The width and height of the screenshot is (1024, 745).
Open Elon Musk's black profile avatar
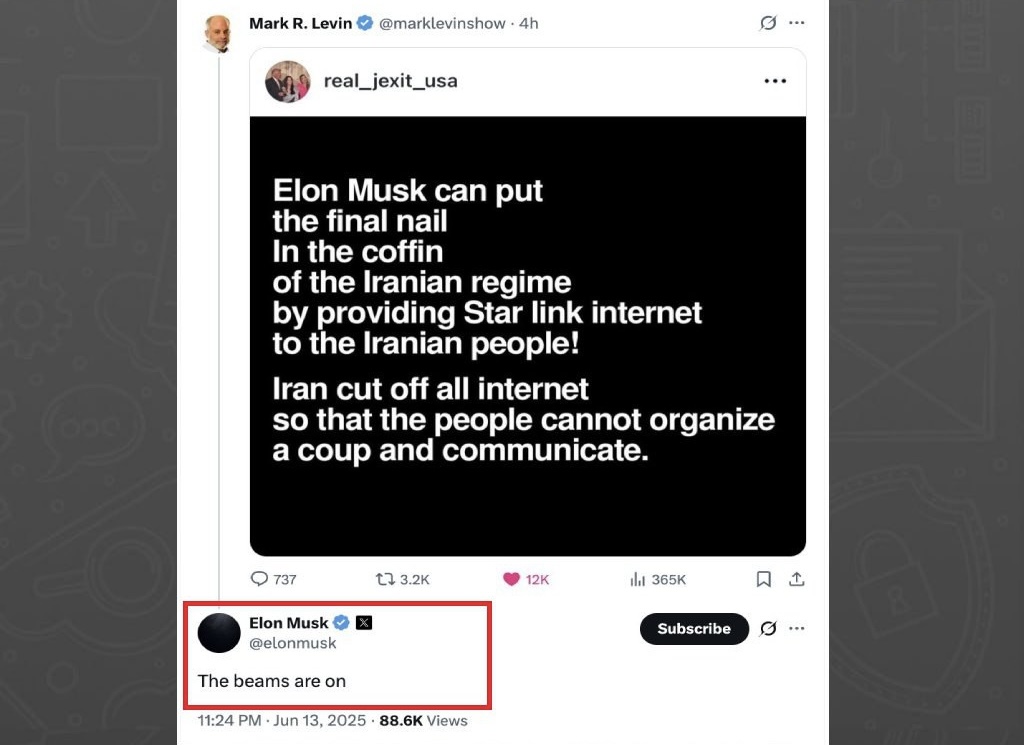[219, 633]
